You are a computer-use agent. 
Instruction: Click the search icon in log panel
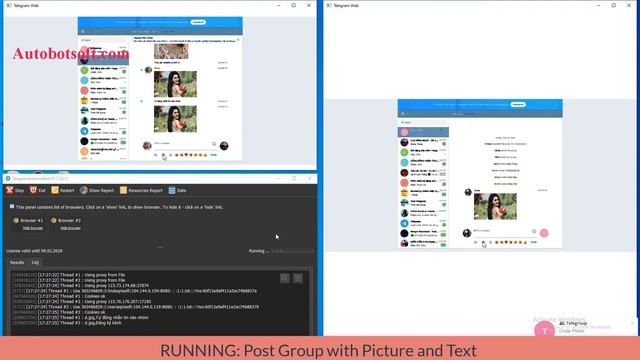[285, 278]
